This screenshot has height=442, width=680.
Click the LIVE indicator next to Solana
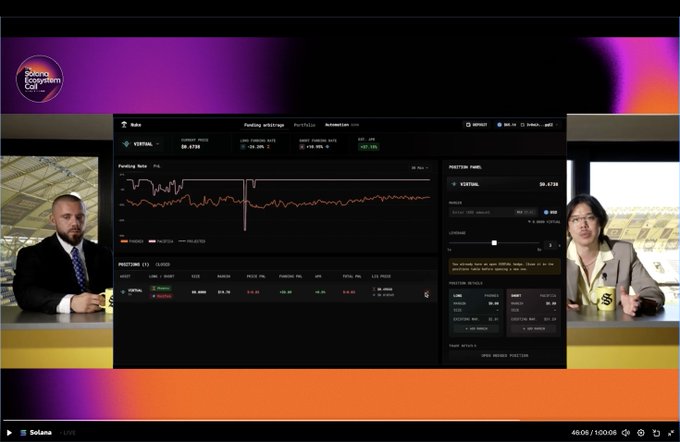coord(68,432)
